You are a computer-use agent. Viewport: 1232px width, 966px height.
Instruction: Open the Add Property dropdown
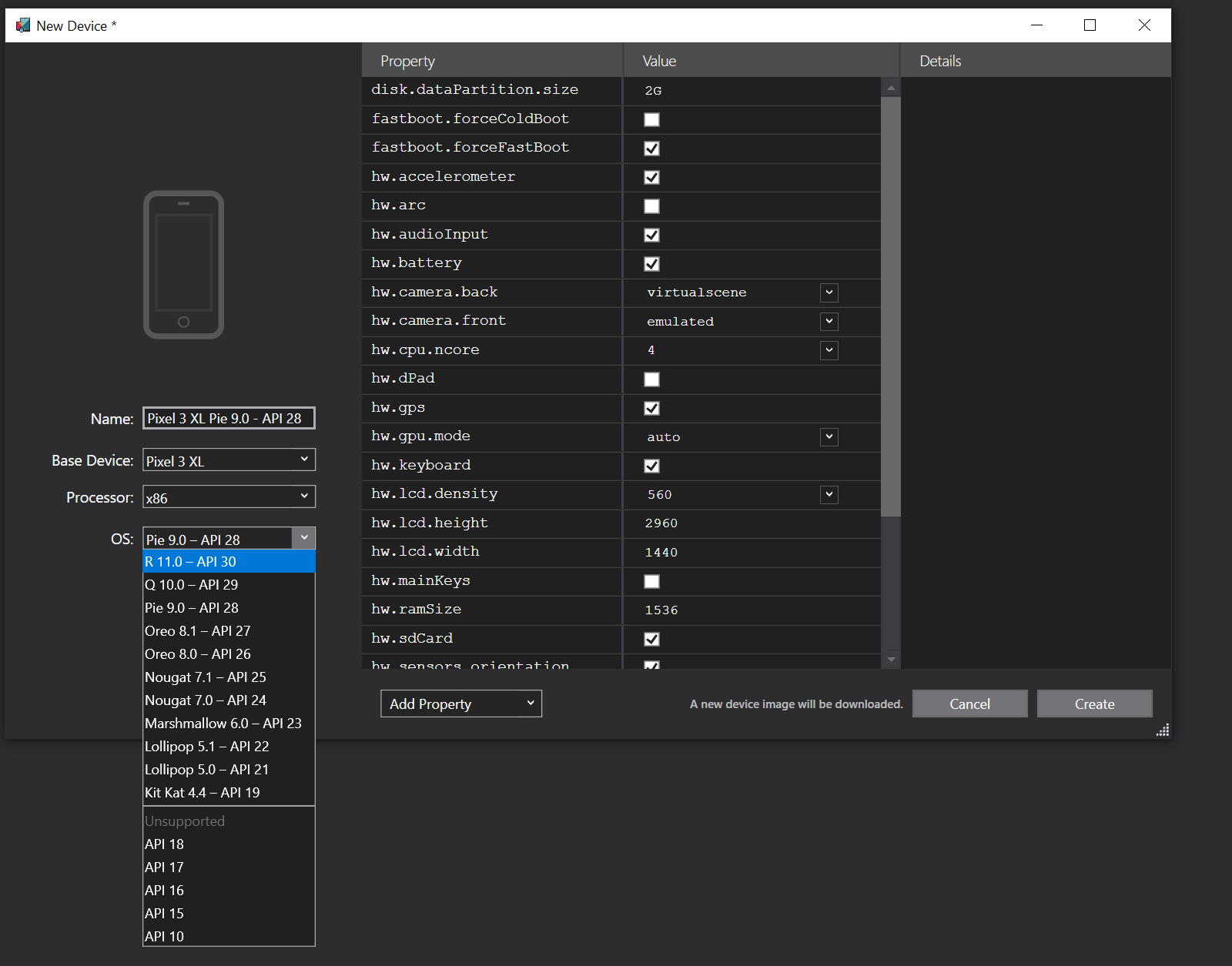(x=461, y=704)
